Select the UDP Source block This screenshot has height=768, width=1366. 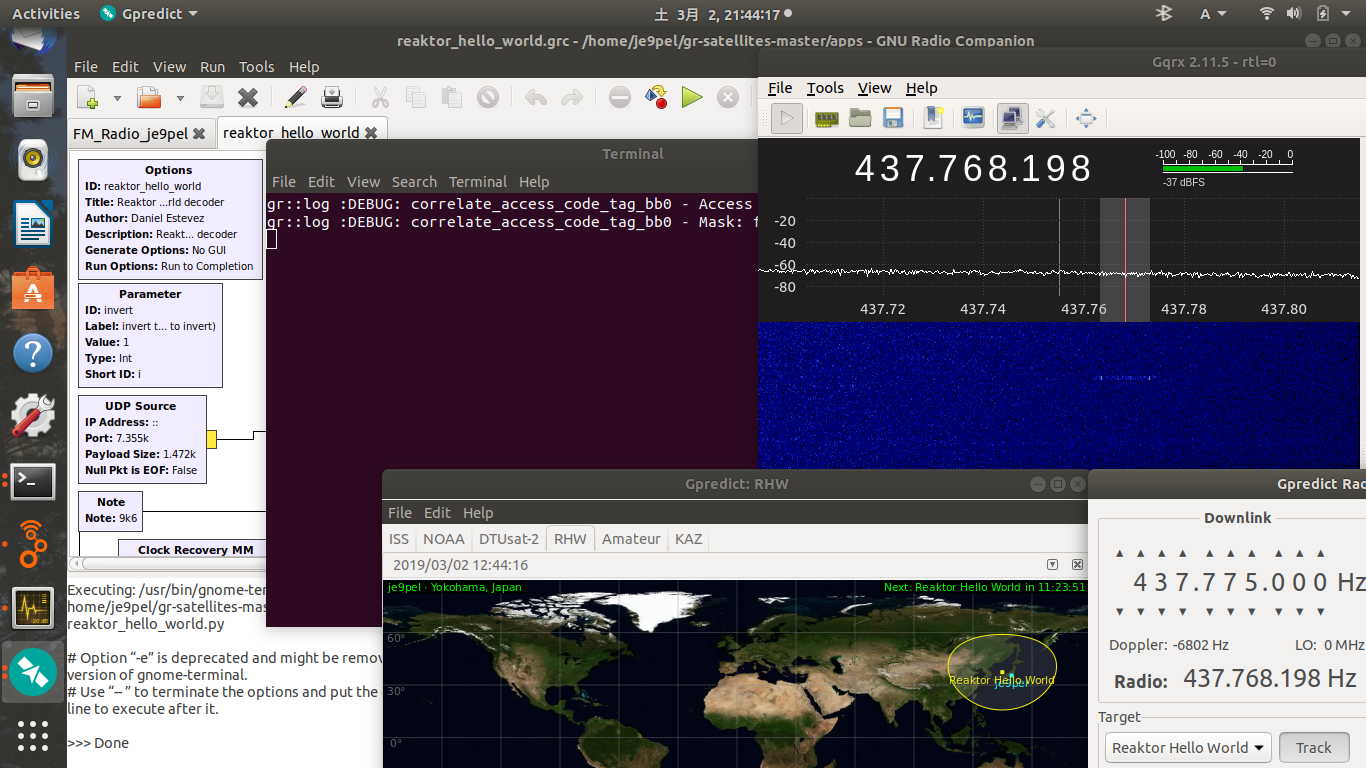pos(142,439)
